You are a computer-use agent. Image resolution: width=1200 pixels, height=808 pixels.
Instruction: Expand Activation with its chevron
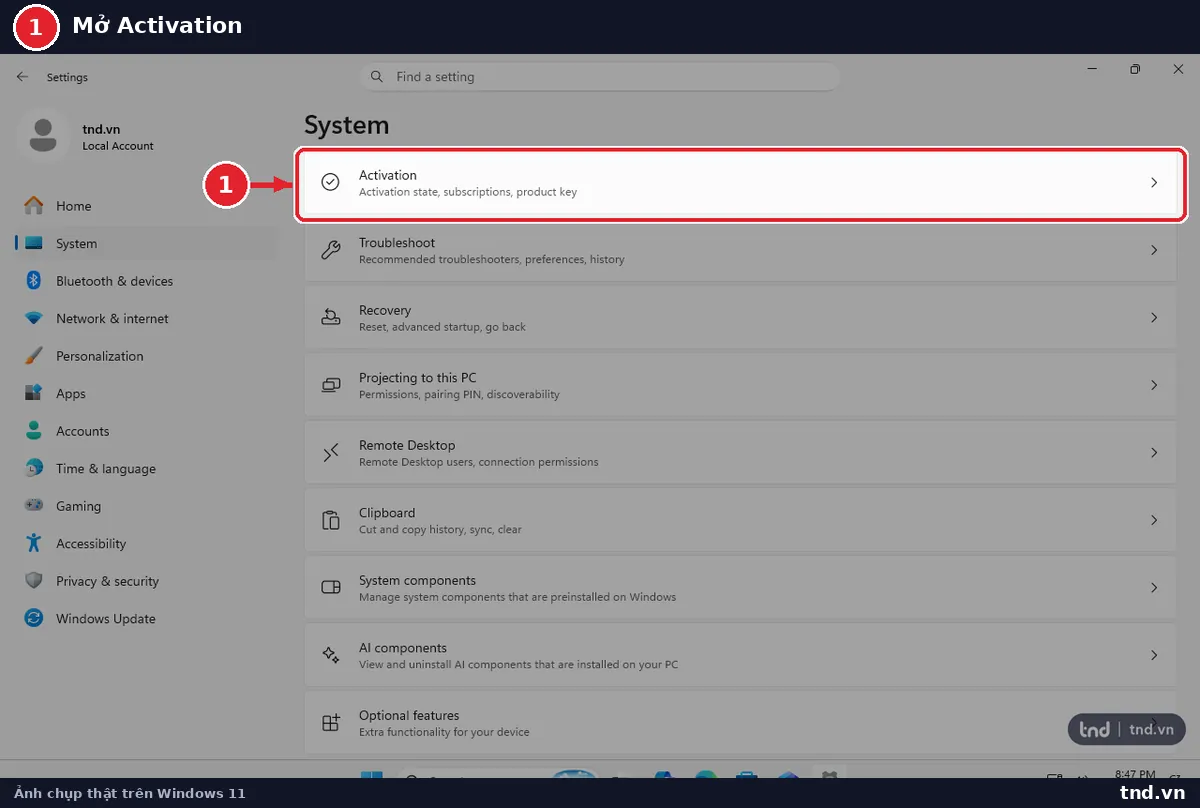(x=1154, y=183)
